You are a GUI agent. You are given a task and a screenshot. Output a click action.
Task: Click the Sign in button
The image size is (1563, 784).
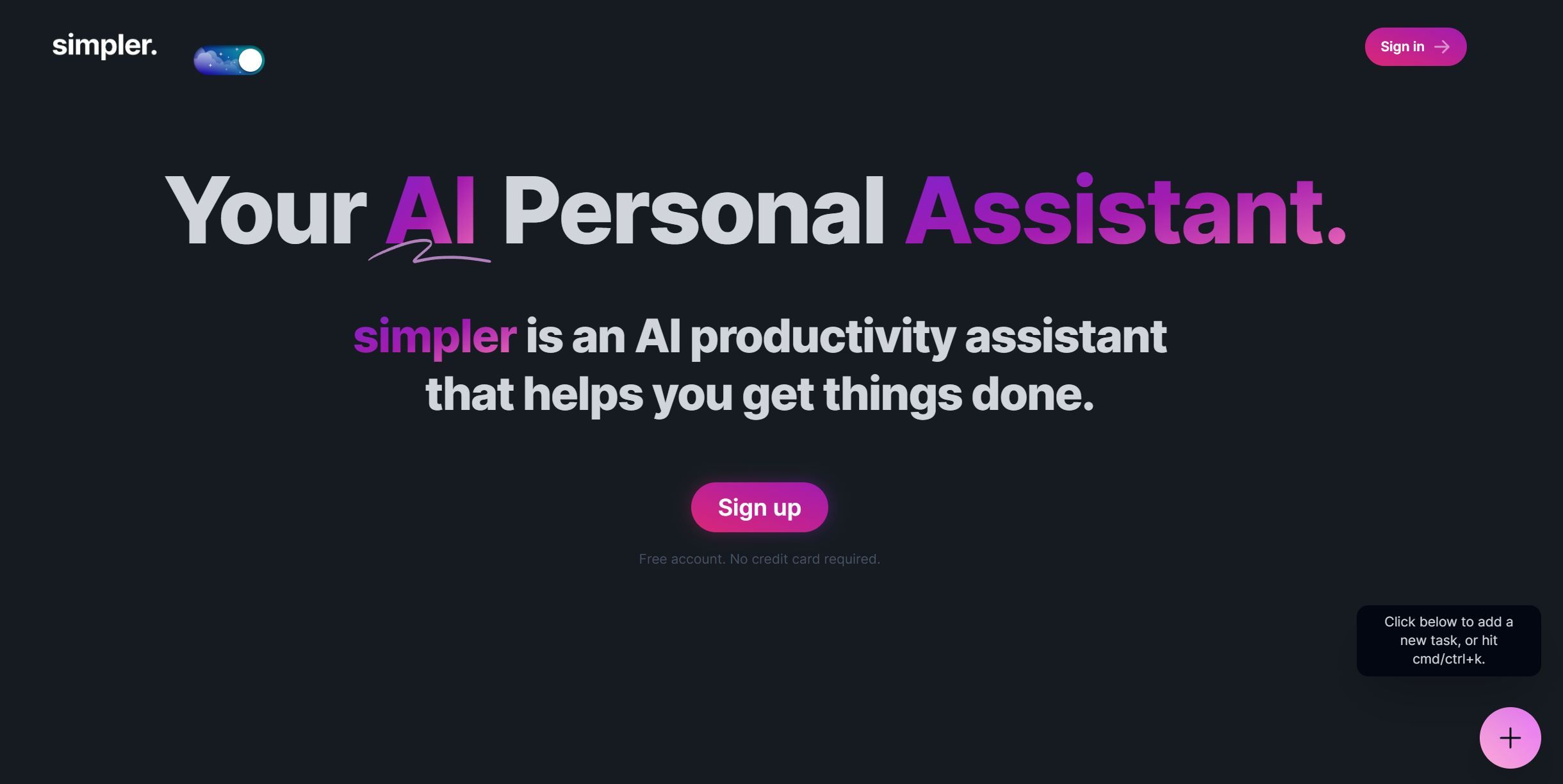(x=1414, y=46)
